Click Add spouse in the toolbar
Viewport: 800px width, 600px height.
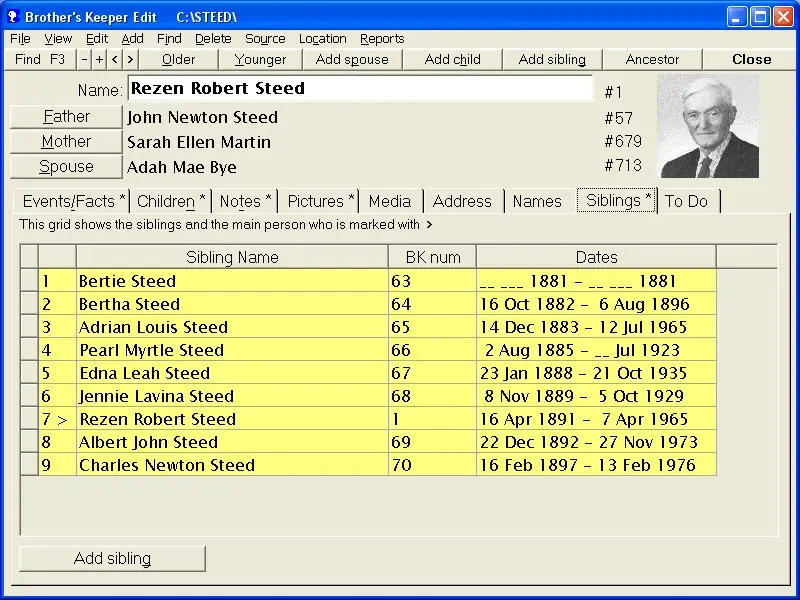(x=352, y=59)
